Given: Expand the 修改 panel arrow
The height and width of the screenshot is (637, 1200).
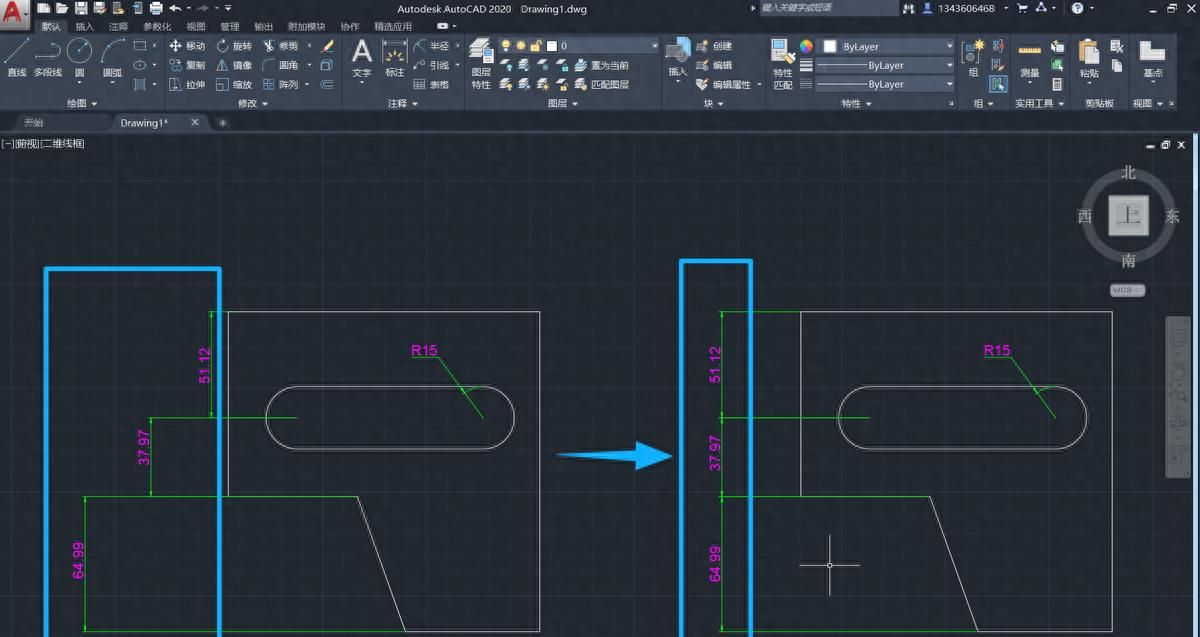Looking at the screenshot, I should tap(263, 102).
